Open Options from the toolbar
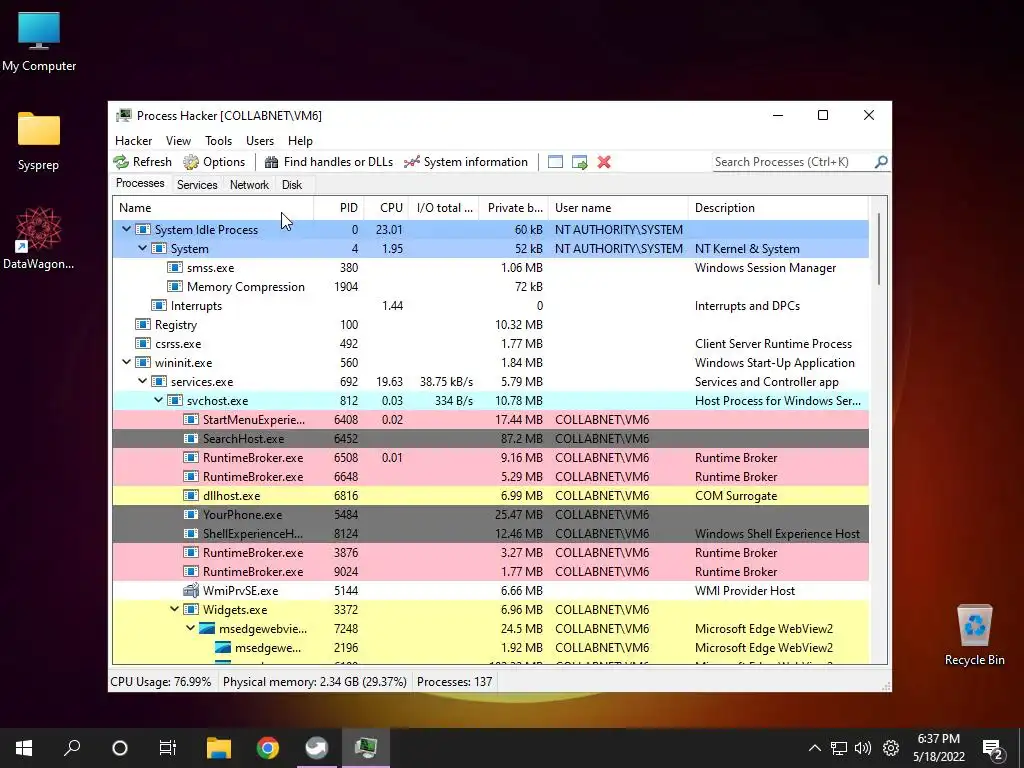 214,162
